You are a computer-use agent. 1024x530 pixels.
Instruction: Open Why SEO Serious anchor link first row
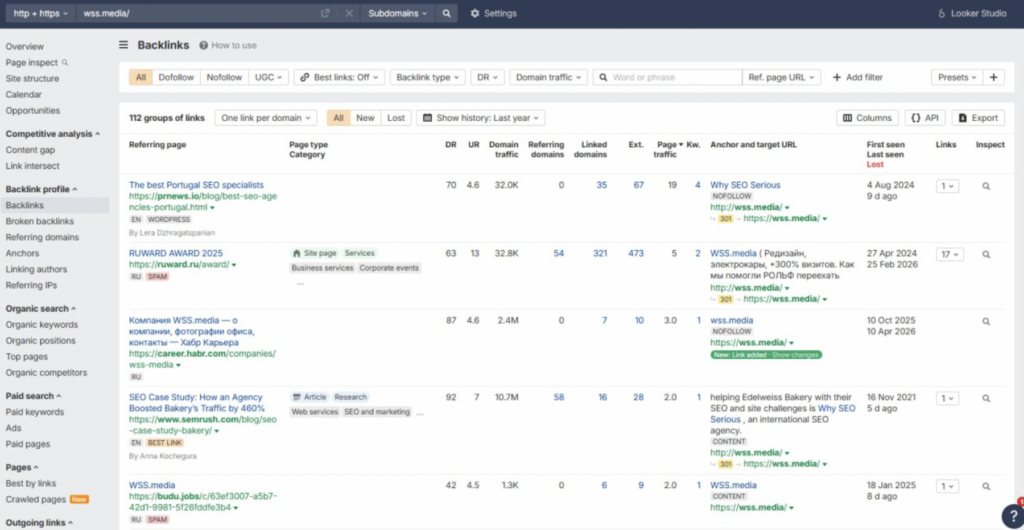pyautogui.click(x=745, y=185)
